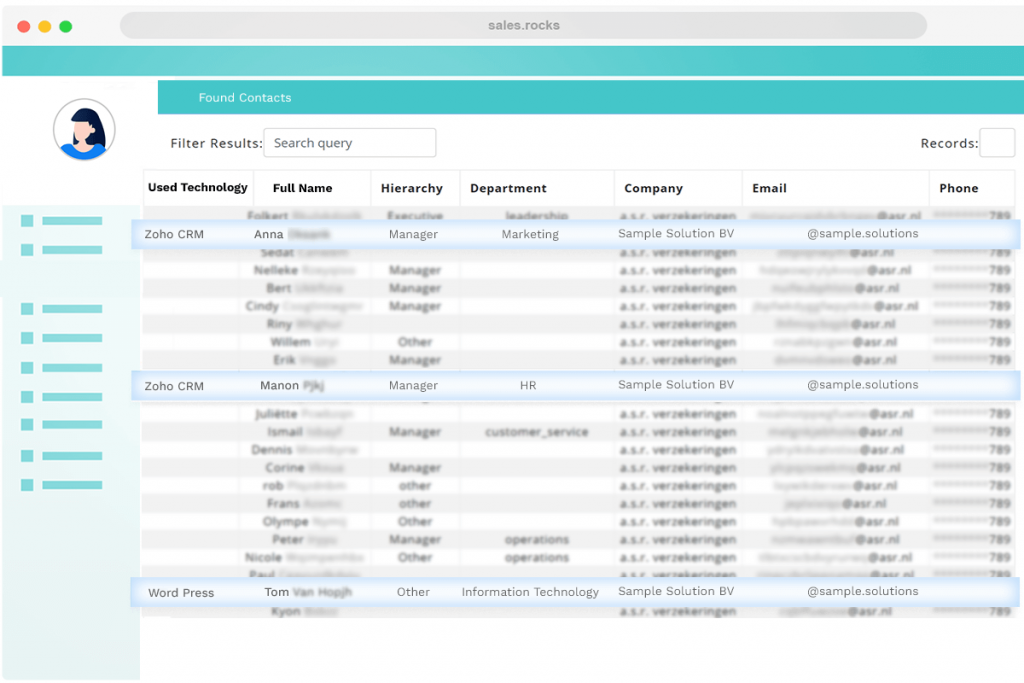Open the Records count box

click(x=996, y=143)
